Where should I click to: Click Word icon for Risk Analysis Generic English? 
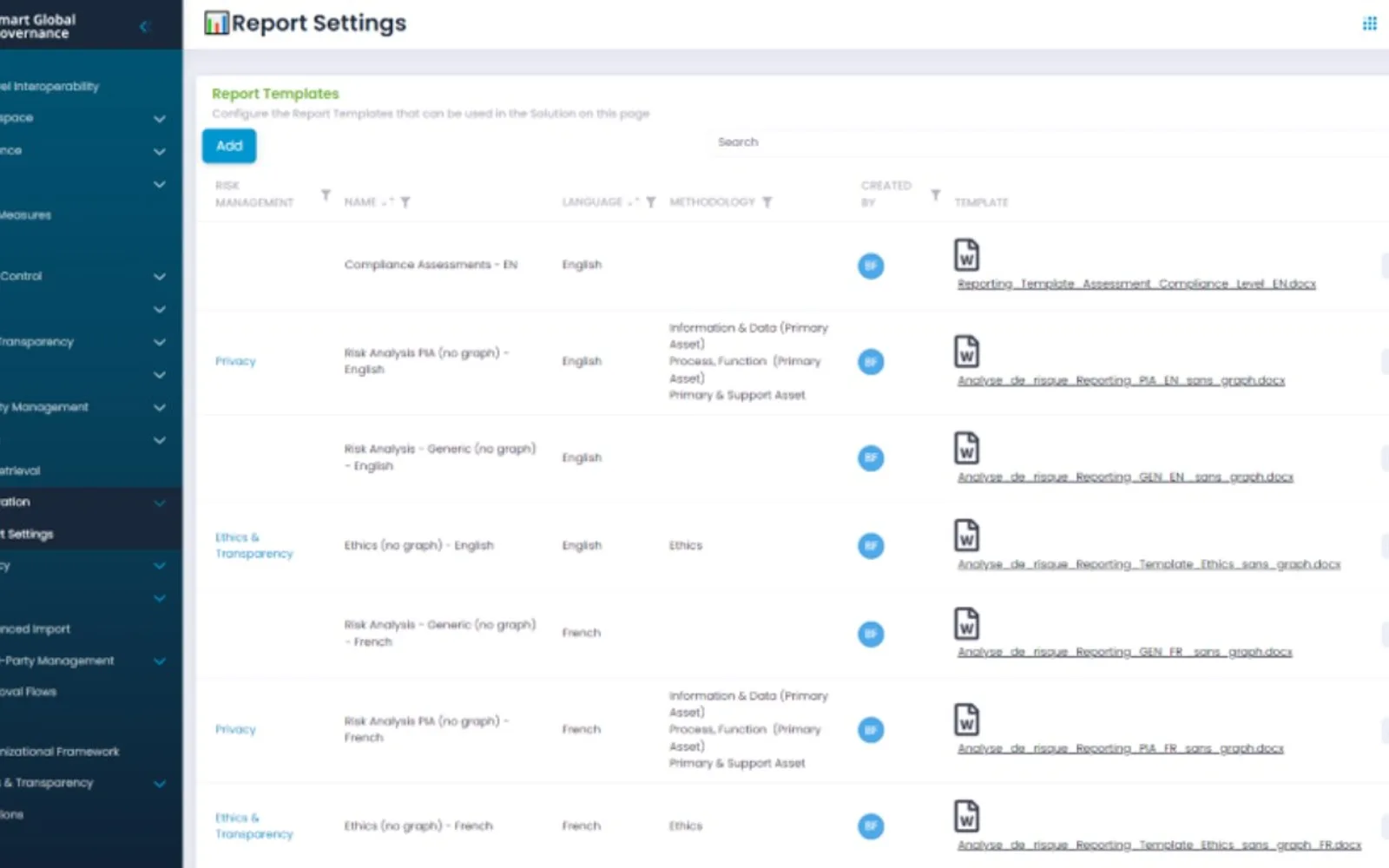tap(966, 448)
